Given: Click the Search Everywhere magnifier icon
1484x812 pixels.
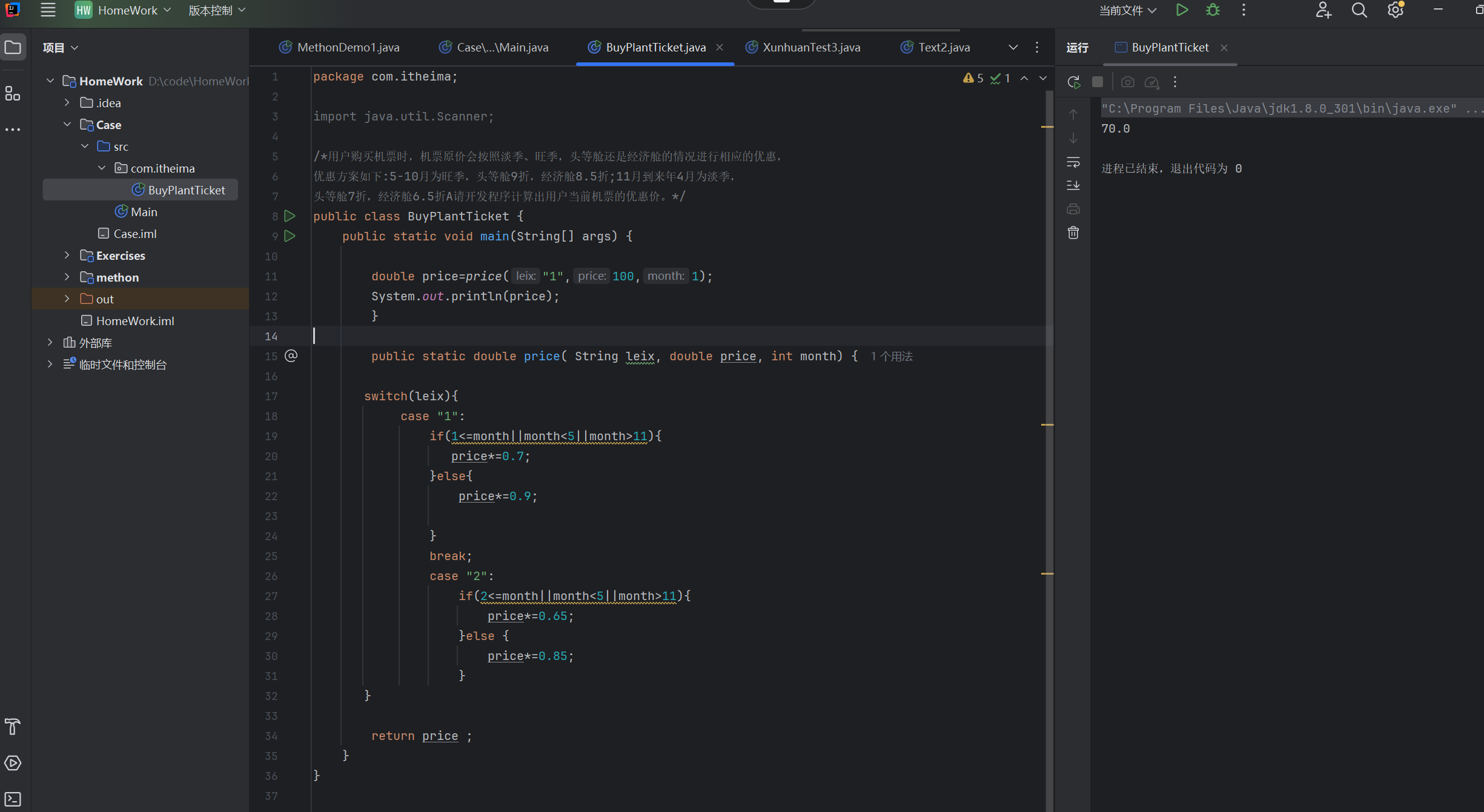Looking at the screenshot, I should click(x=1359, y=10).
